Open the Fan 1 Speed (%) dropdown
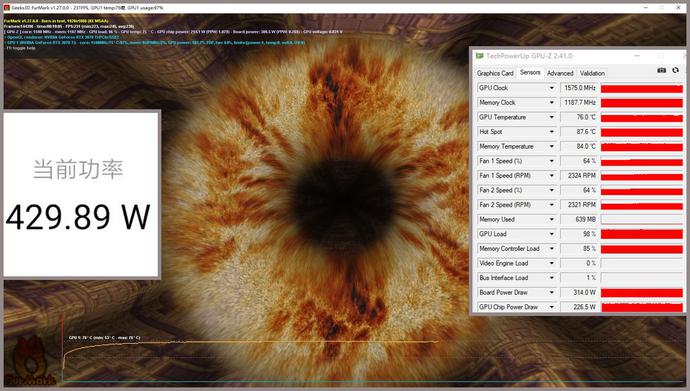 pyautogui.click(x=551, y=161)
